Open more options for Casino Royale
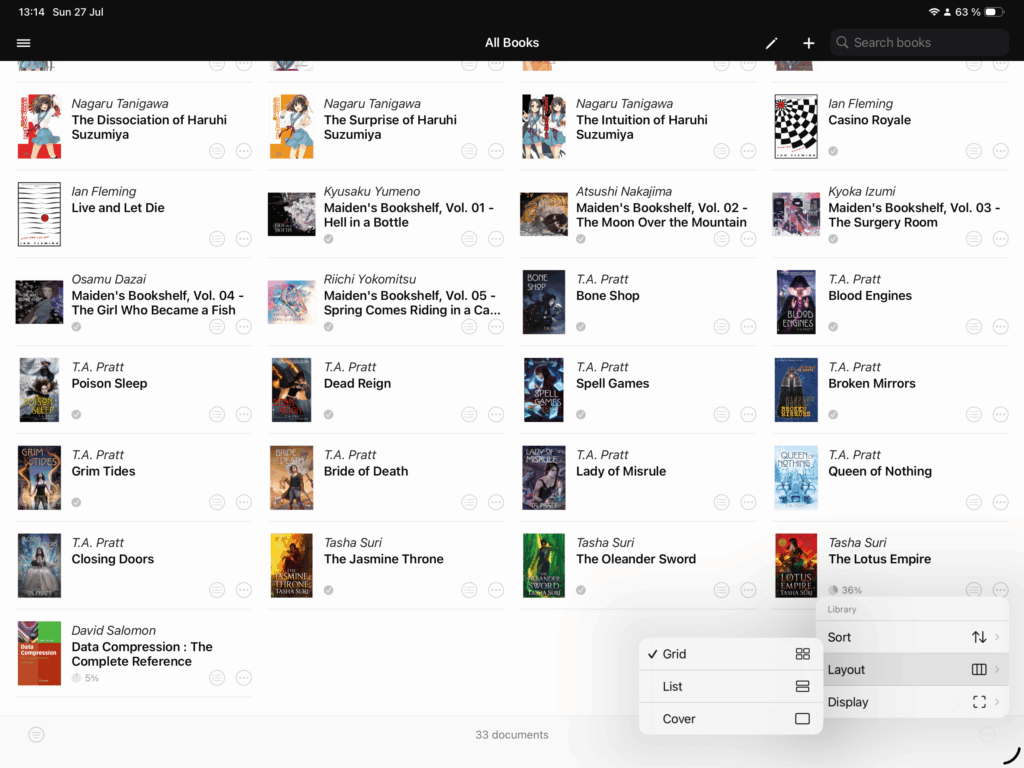Image resolution: width=1024 pixels, height=768 pixels. tap(1000, 151)
